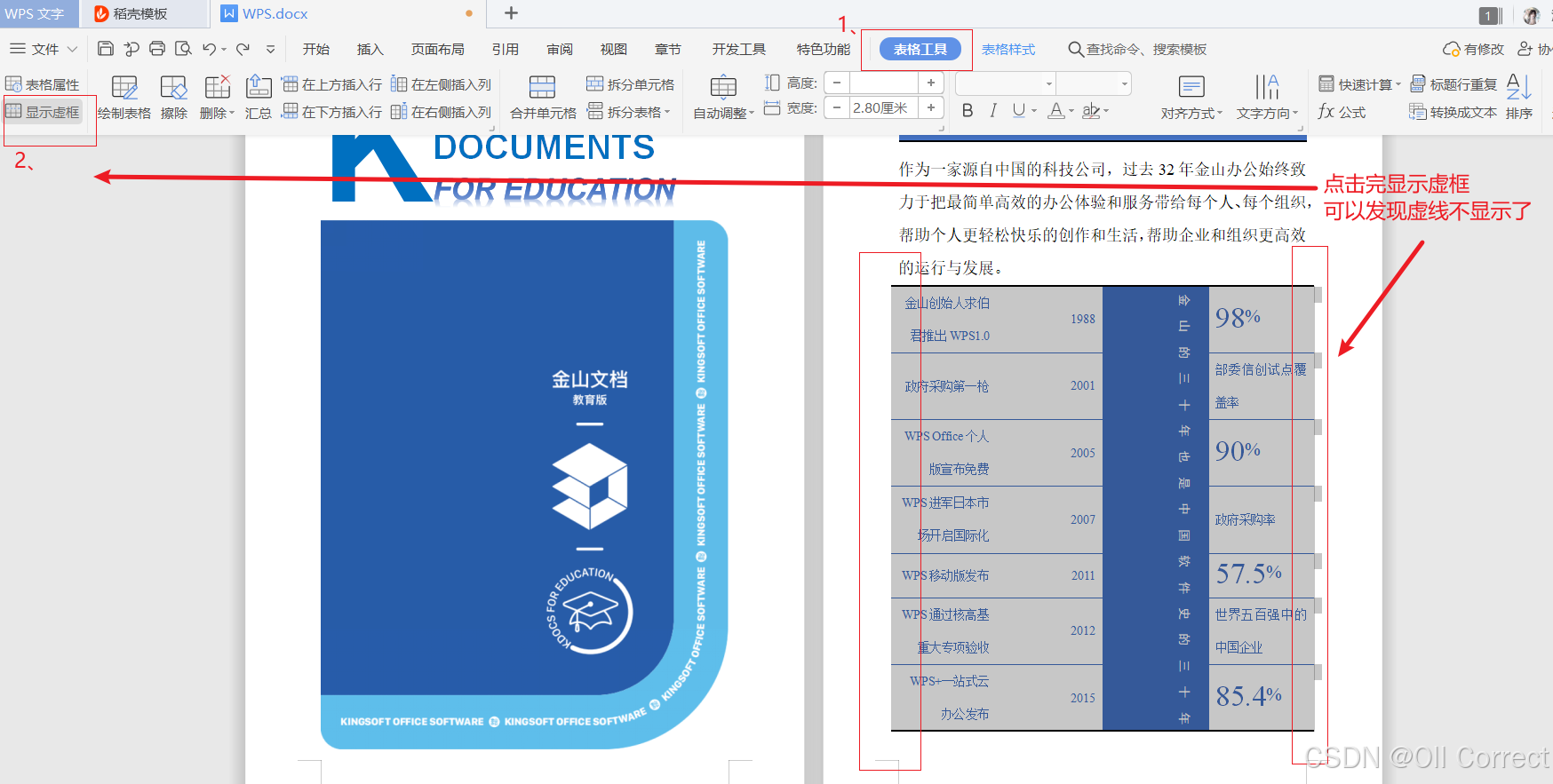
Task: Increase row height with plus button
Action: [x=930, y=83]
